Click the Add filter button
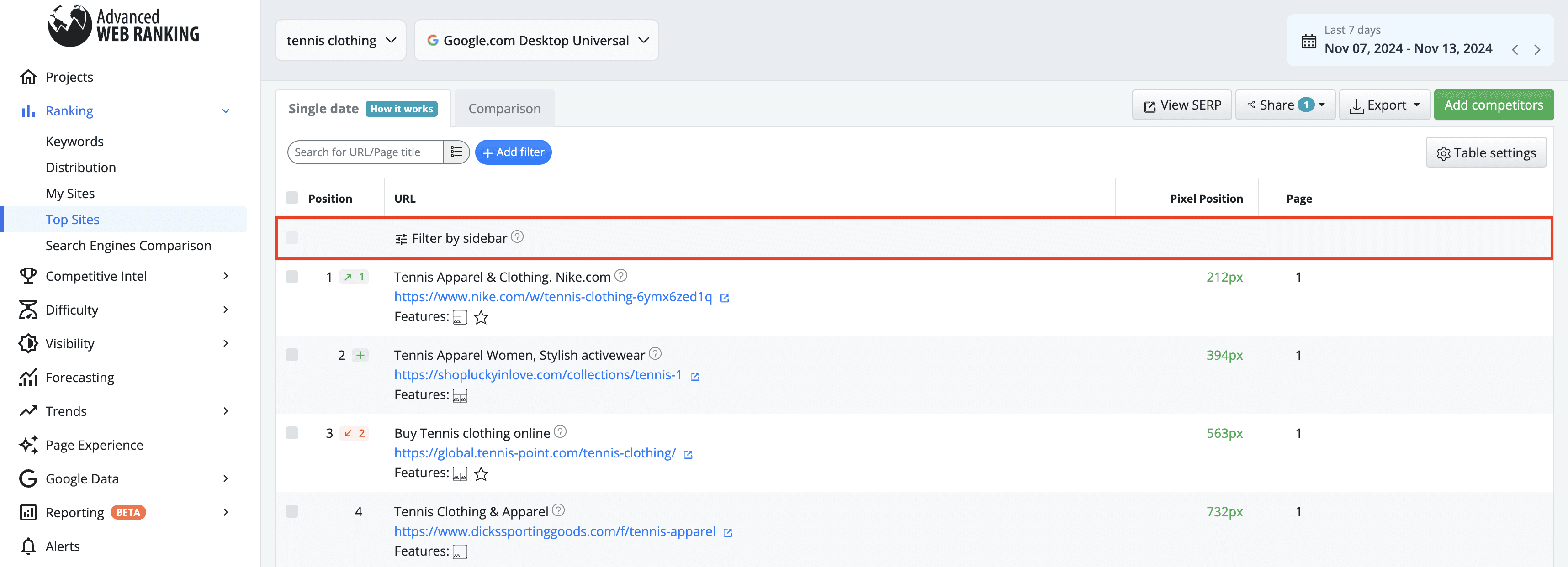The width and height of the screenshot is (1568, 567). point(513,152)
